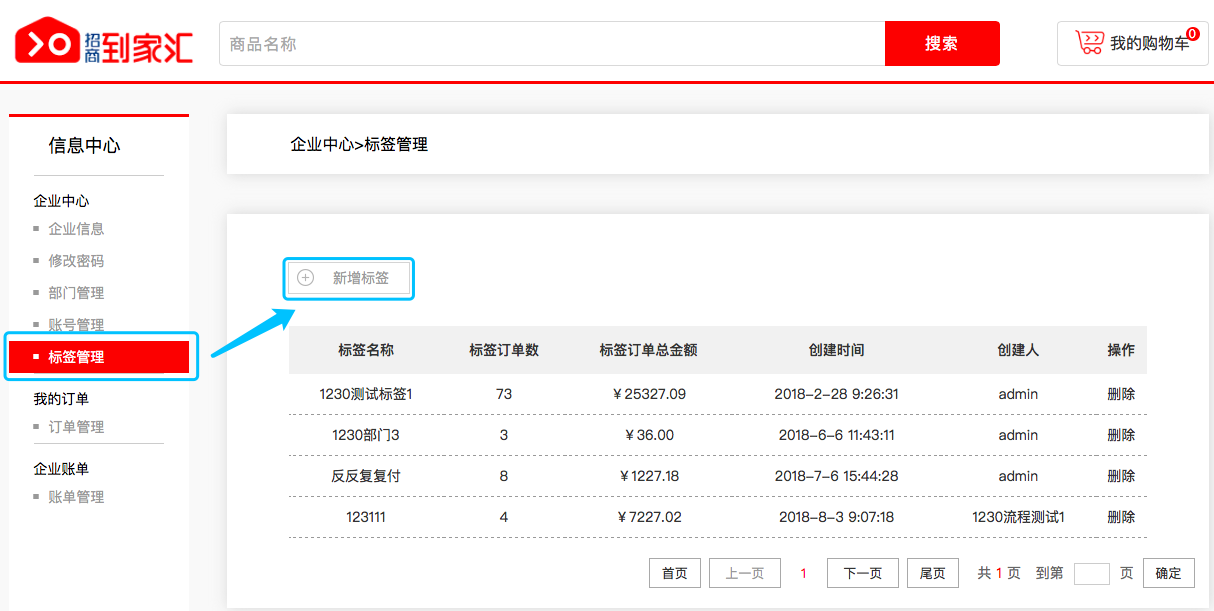Open 账号管理 sidebar item
The width and height of the screenshot is (1214, 611).
(76, 325)
